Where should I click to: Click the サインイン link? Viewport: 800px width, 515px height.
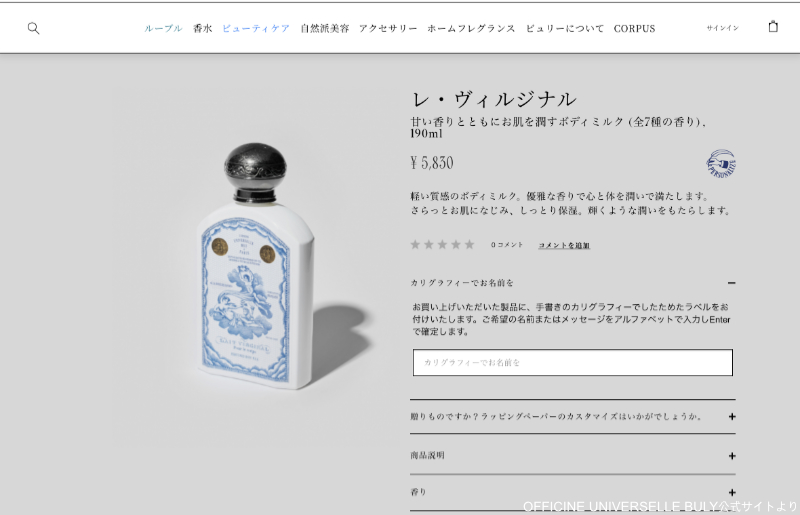point(722,28)
